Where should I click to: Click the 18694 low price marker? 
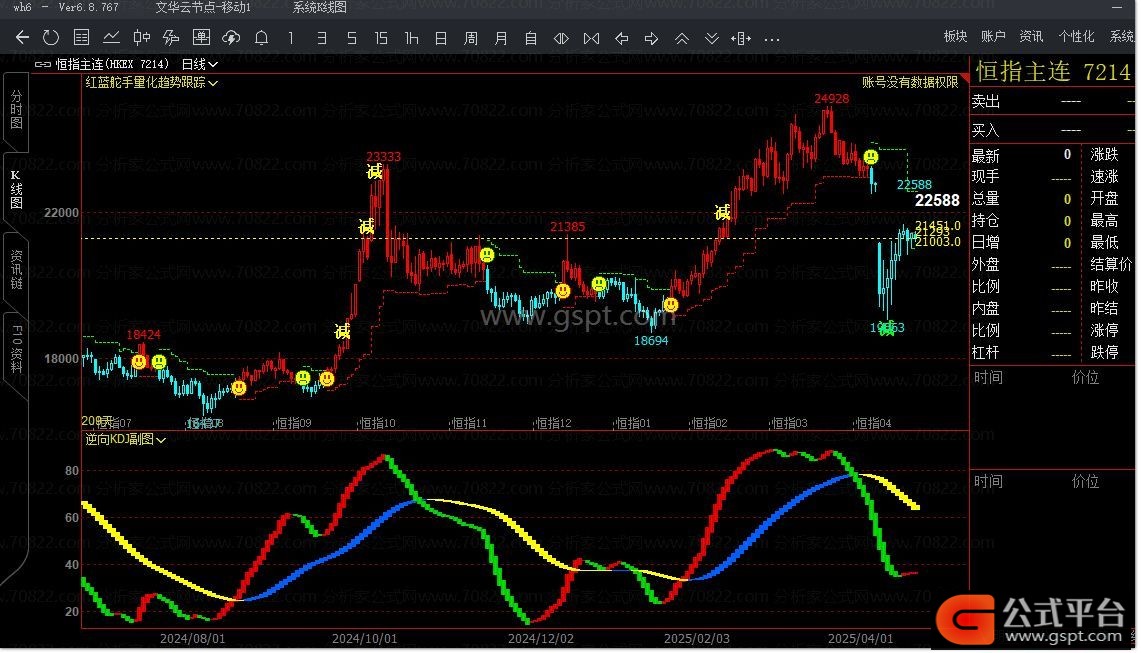coord(651,340)
